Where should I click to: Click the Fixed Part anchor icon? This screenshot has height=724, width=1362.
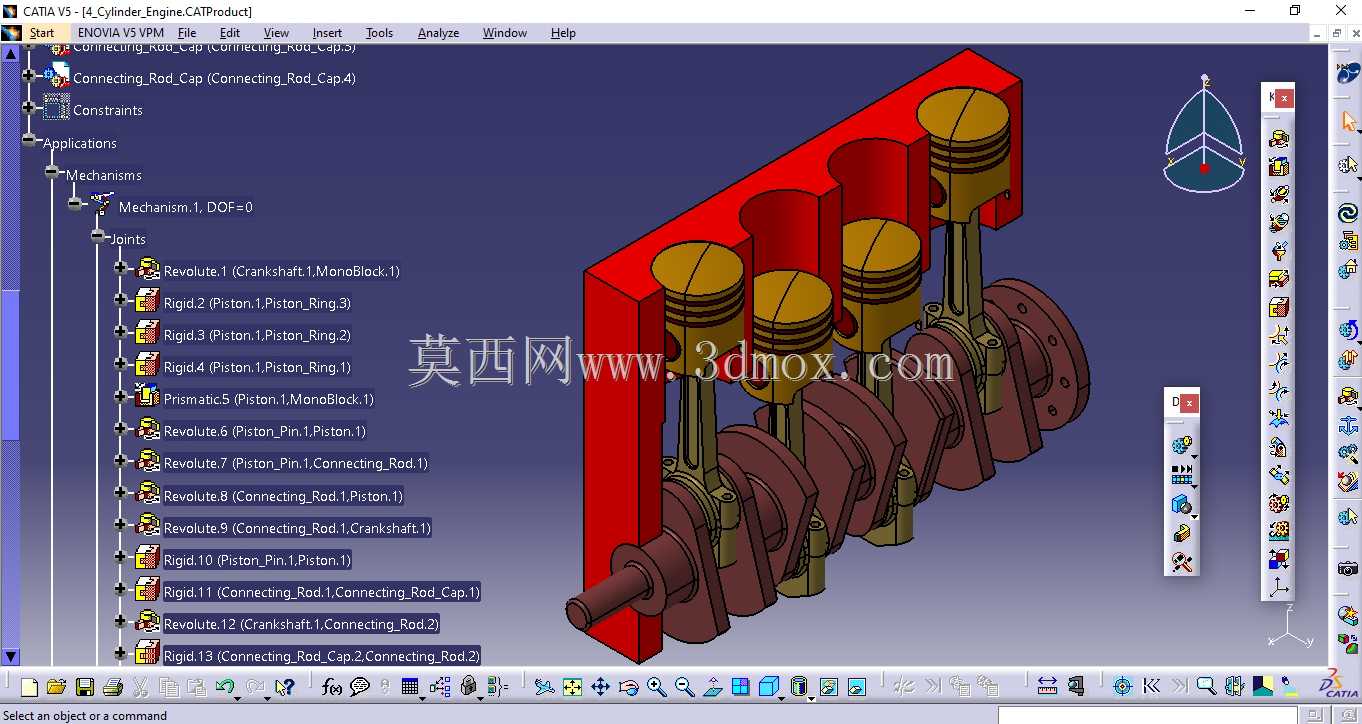tap(1348, 425)
